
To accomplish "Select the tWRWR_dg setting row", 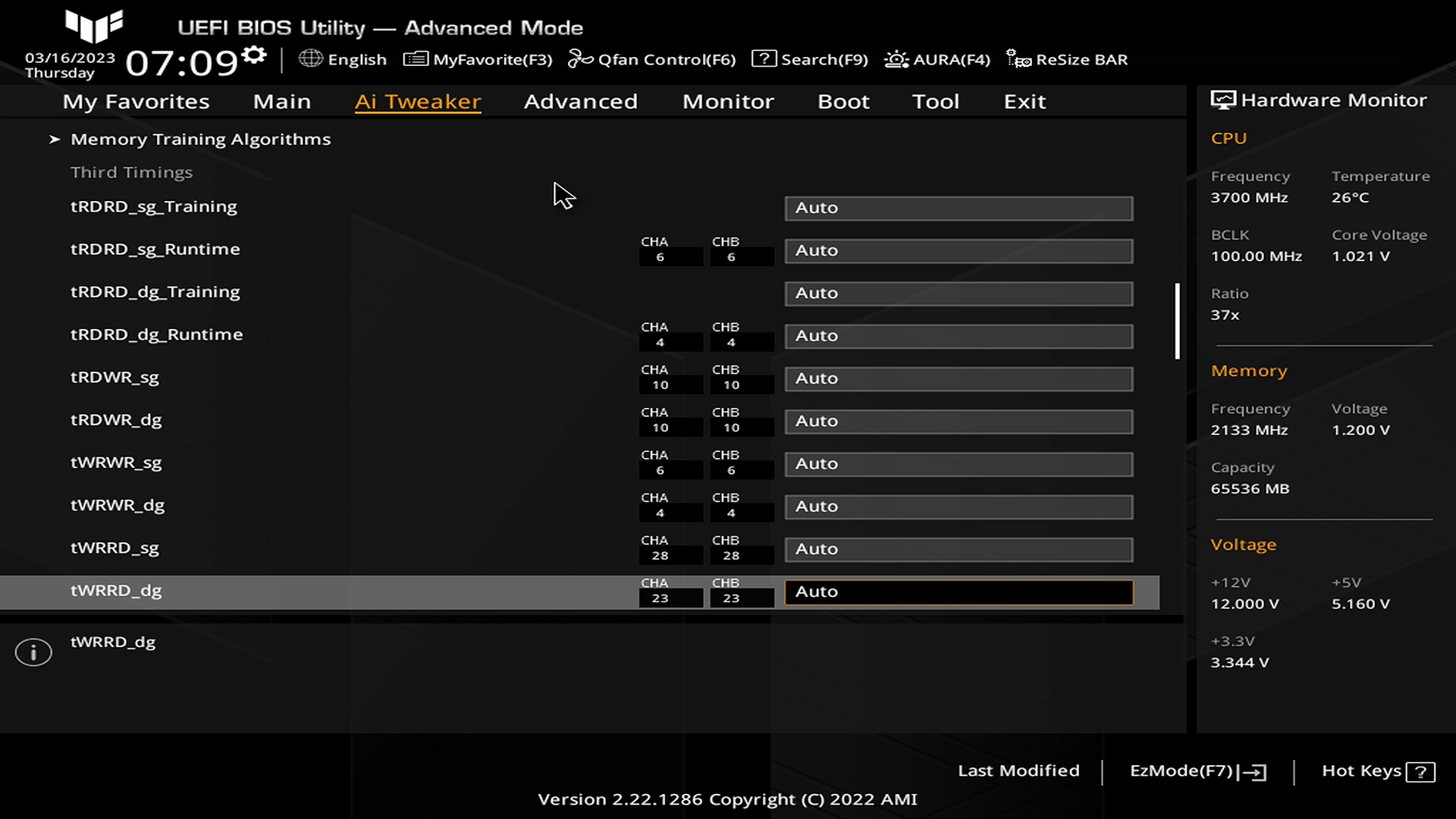I will tap(118, 505).
